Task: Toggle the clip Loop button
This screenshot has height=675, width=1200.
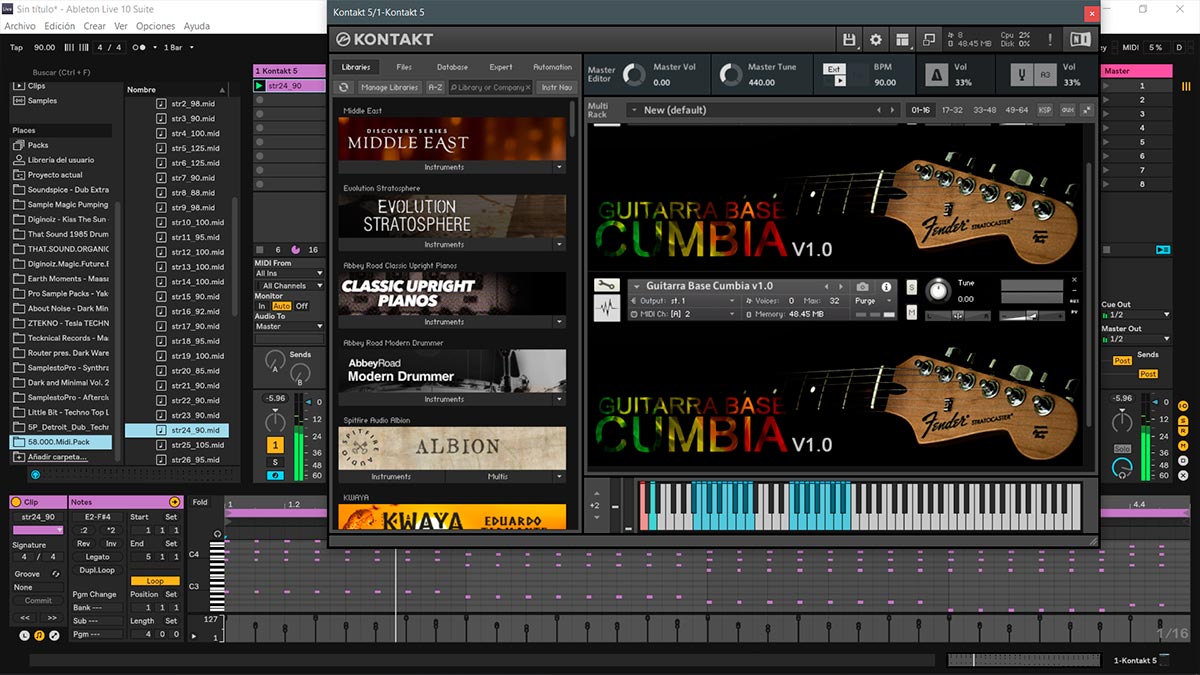Action: pyautogui.click(x=155, y=581)
